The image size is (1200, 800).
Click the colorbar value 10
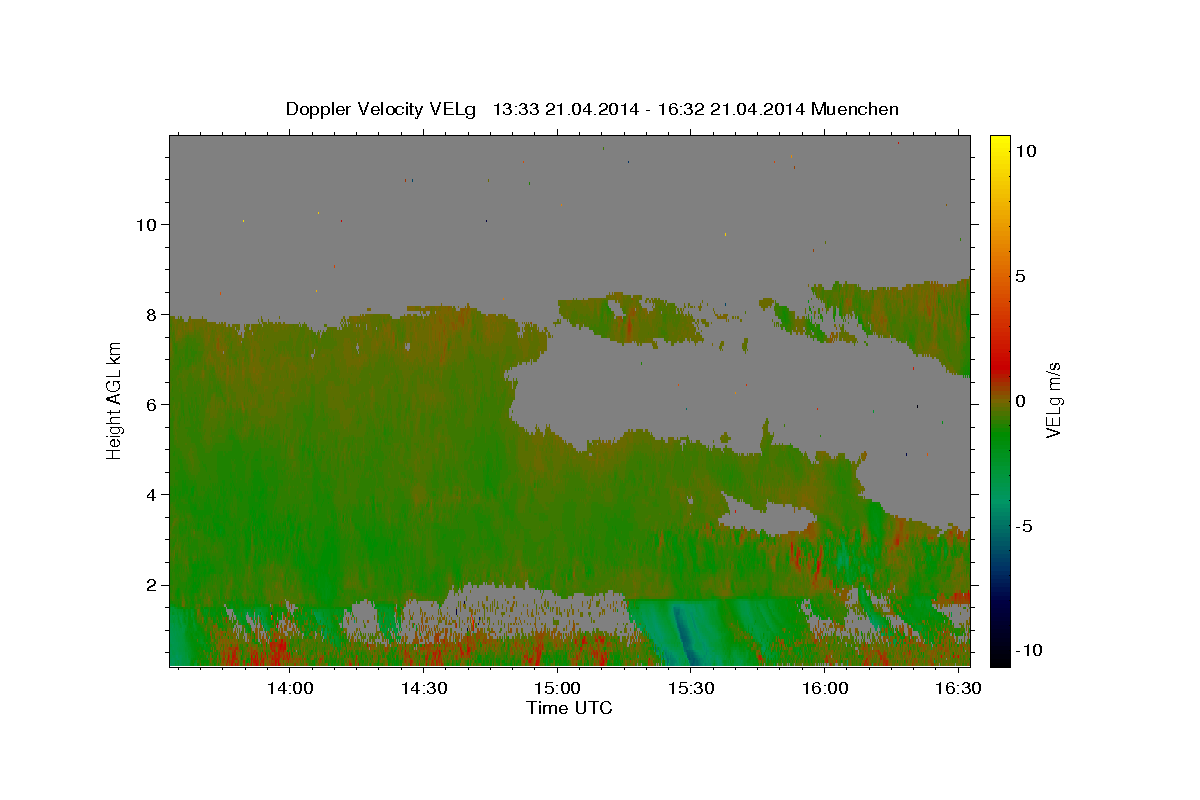coord(1025,151)
